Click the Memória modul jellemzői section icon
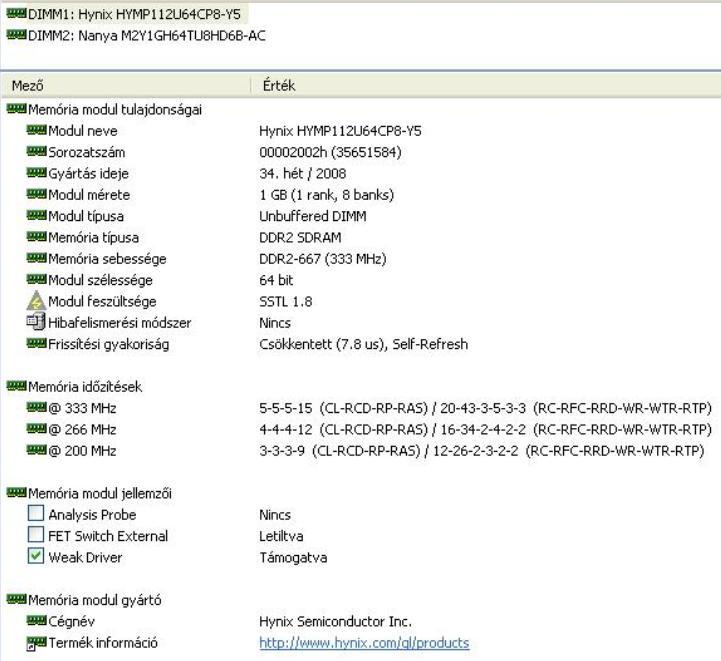The width and height of the screenshot is (721, 661). (x=16, y=492)
